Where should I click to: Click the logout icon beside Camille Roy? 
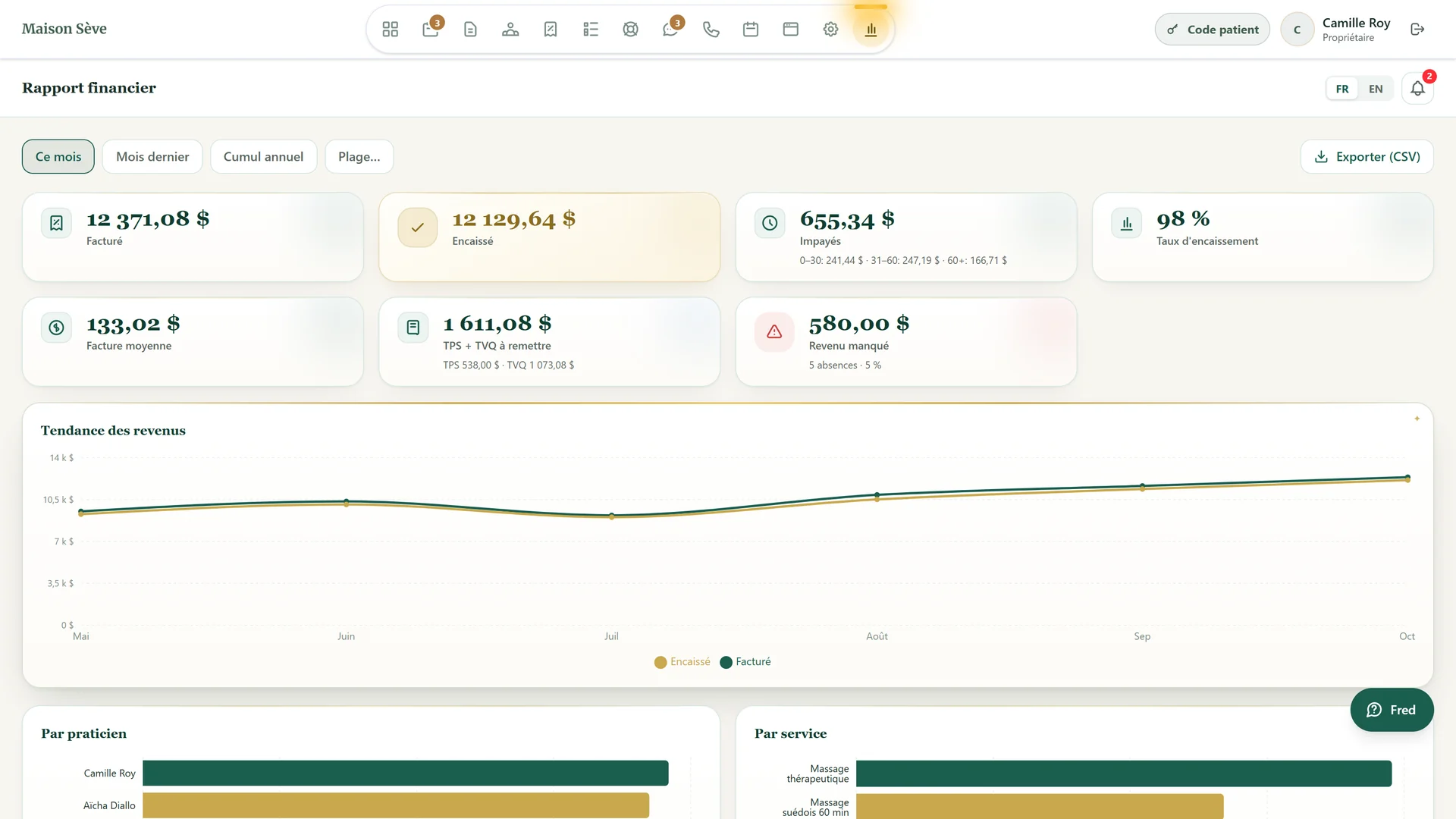(x=1417, y=30)
